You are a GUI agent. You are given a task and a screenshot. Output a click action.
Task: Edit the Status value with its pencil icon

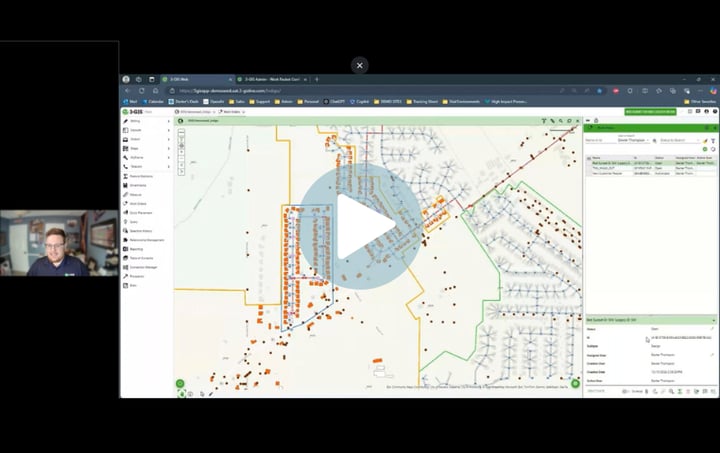point(713,329)
